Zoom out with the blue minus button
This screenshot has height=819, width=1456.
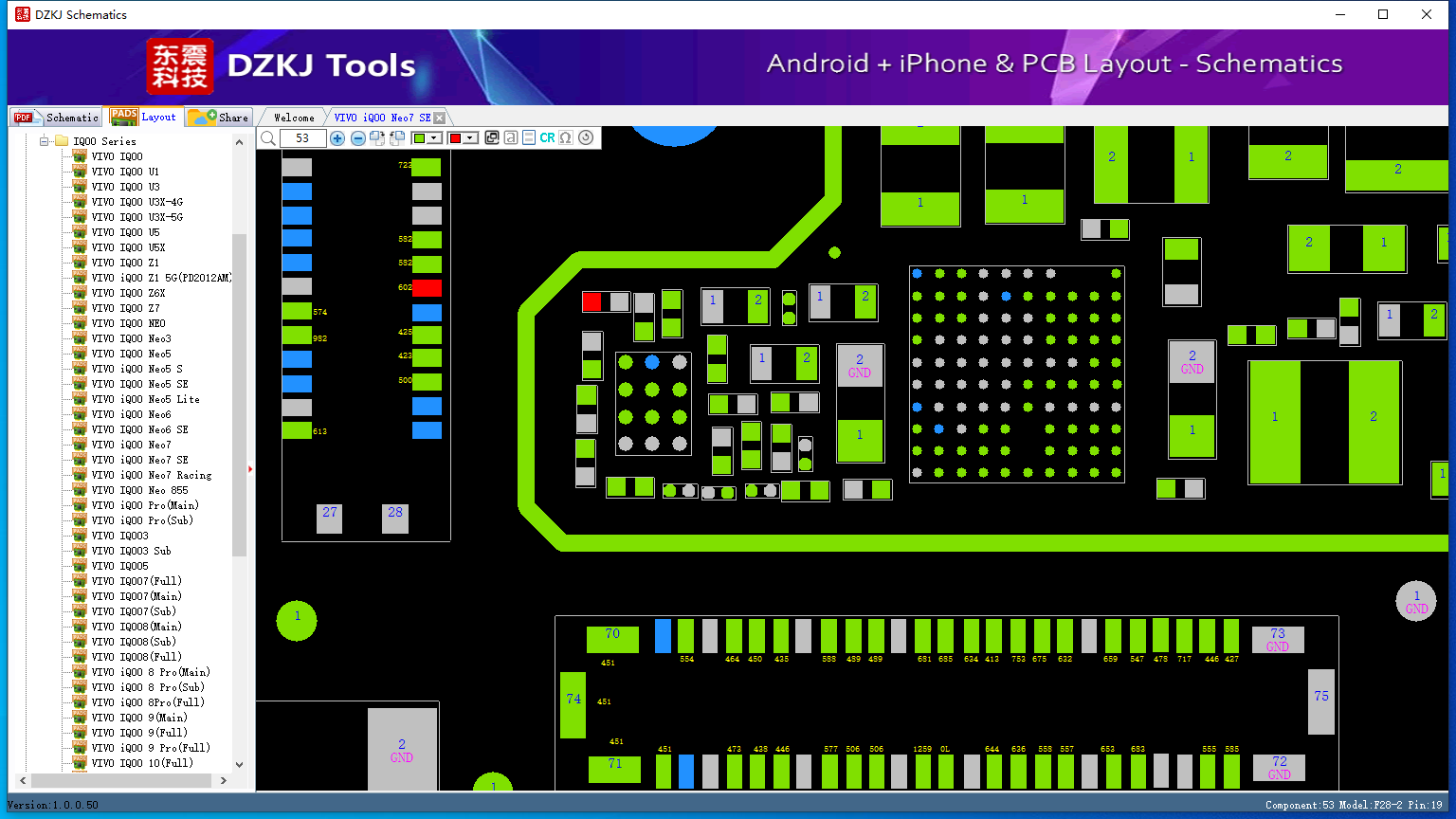[x=358, y=138]
